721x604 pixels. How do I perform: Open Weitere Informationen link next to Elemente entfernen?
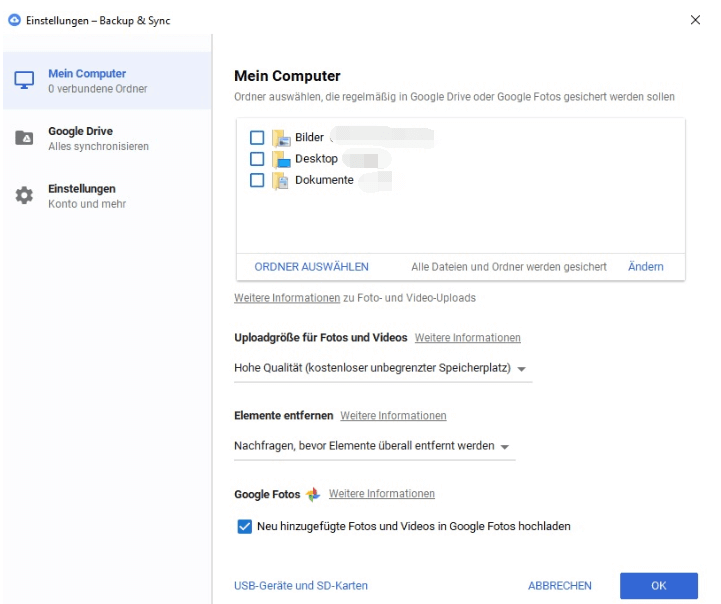coord(393,416)
